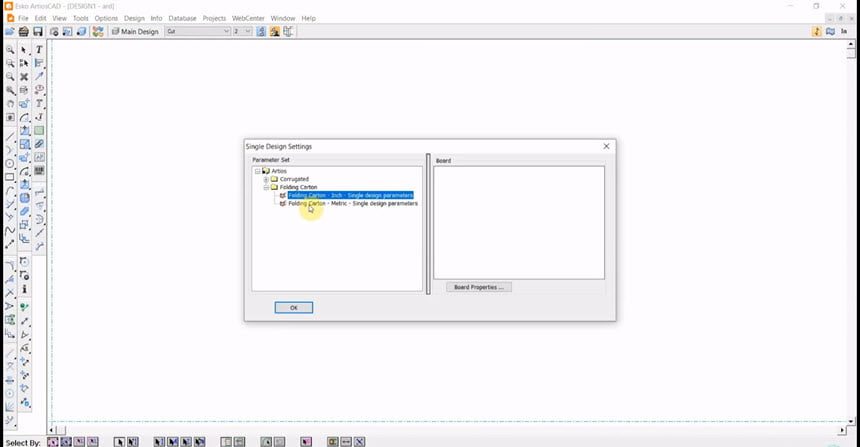Click the colorful rebuild icon in top toolbar
The height and width of the screenshot is (447, 860).
[x=98, y=32]
